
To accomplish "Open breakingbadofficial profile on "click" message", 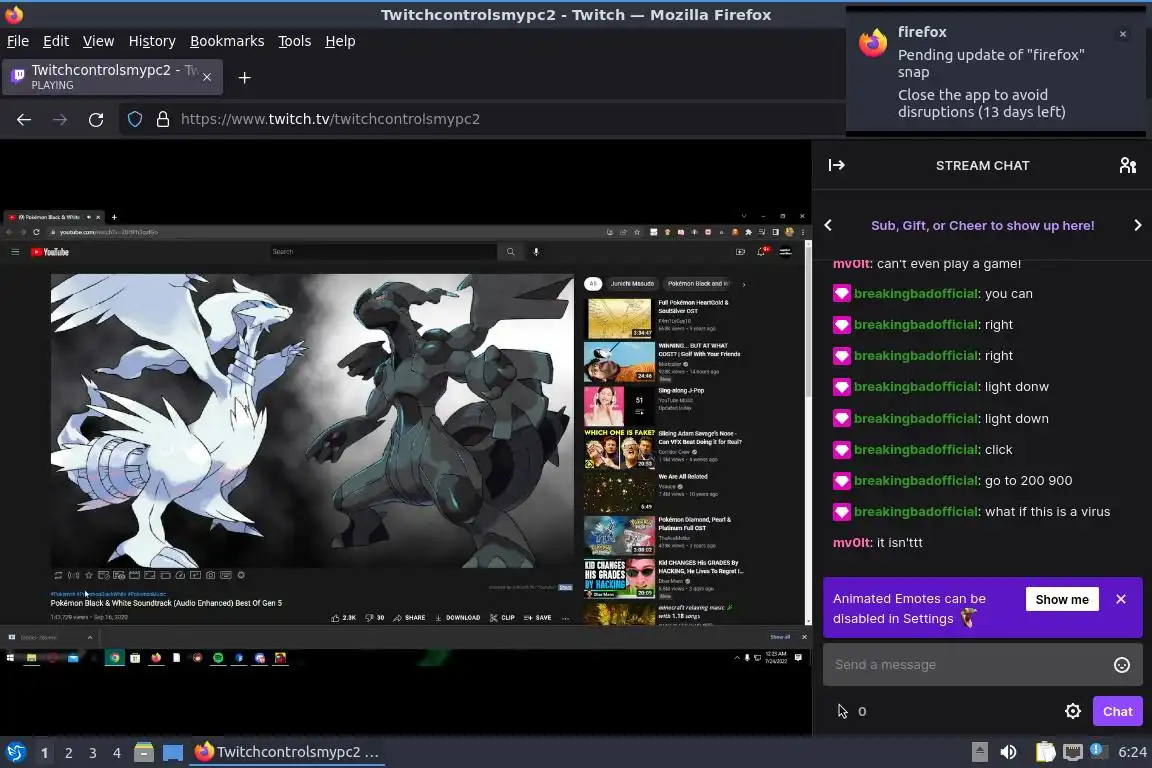I will pyautogui.click(x=916, y=449).
